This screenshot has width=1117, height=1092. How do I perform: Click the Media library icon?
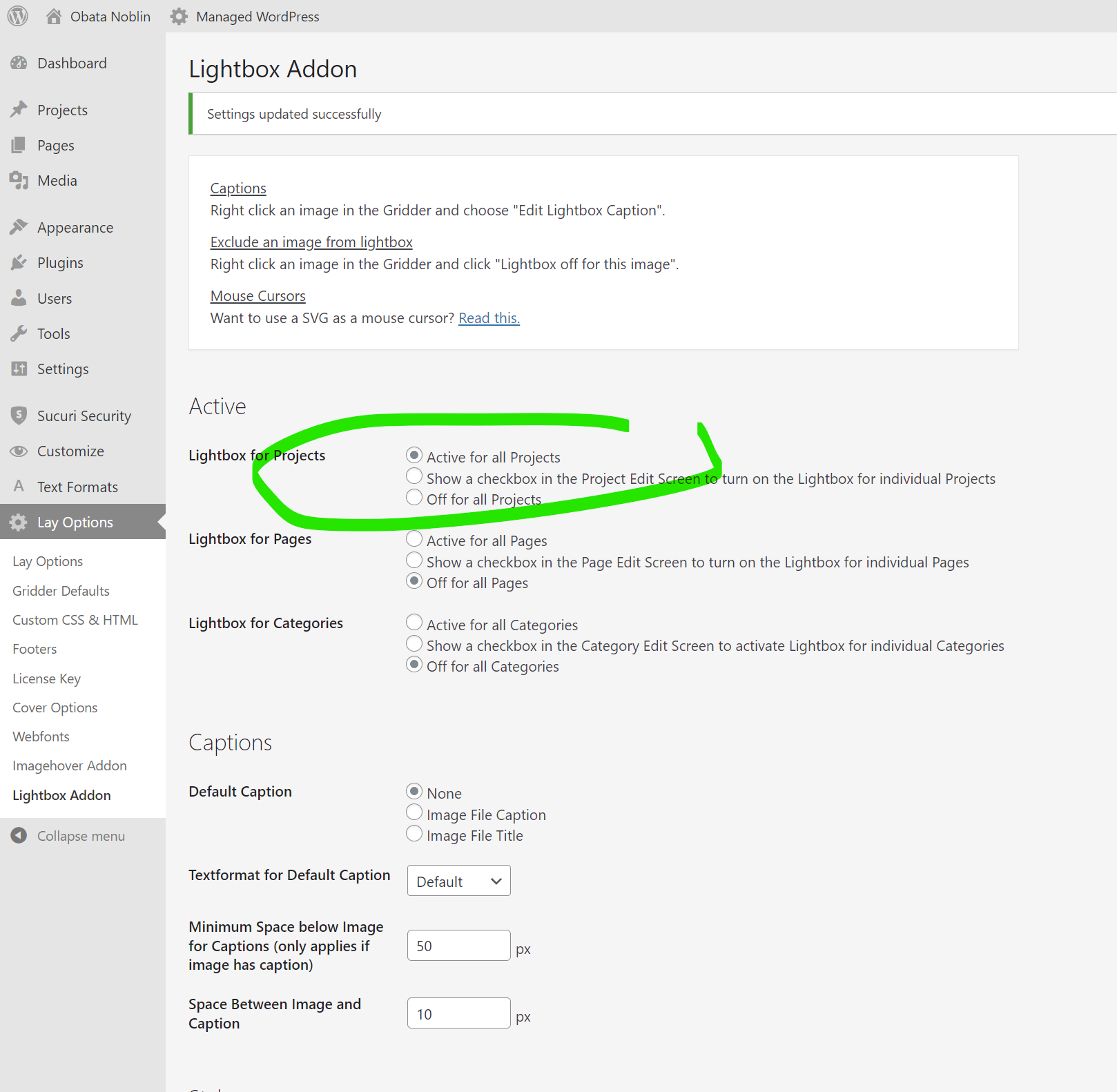click(19, 180)
